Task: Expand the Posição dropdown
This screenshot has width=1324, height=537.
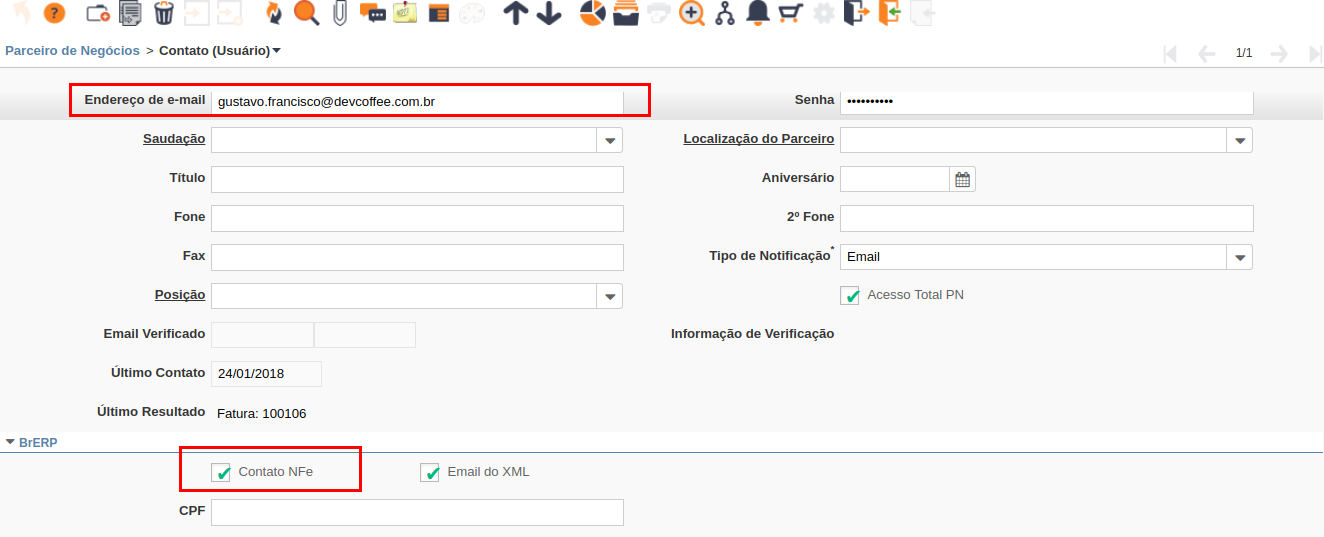Action: pyautogui.click(x=610, y=296)
